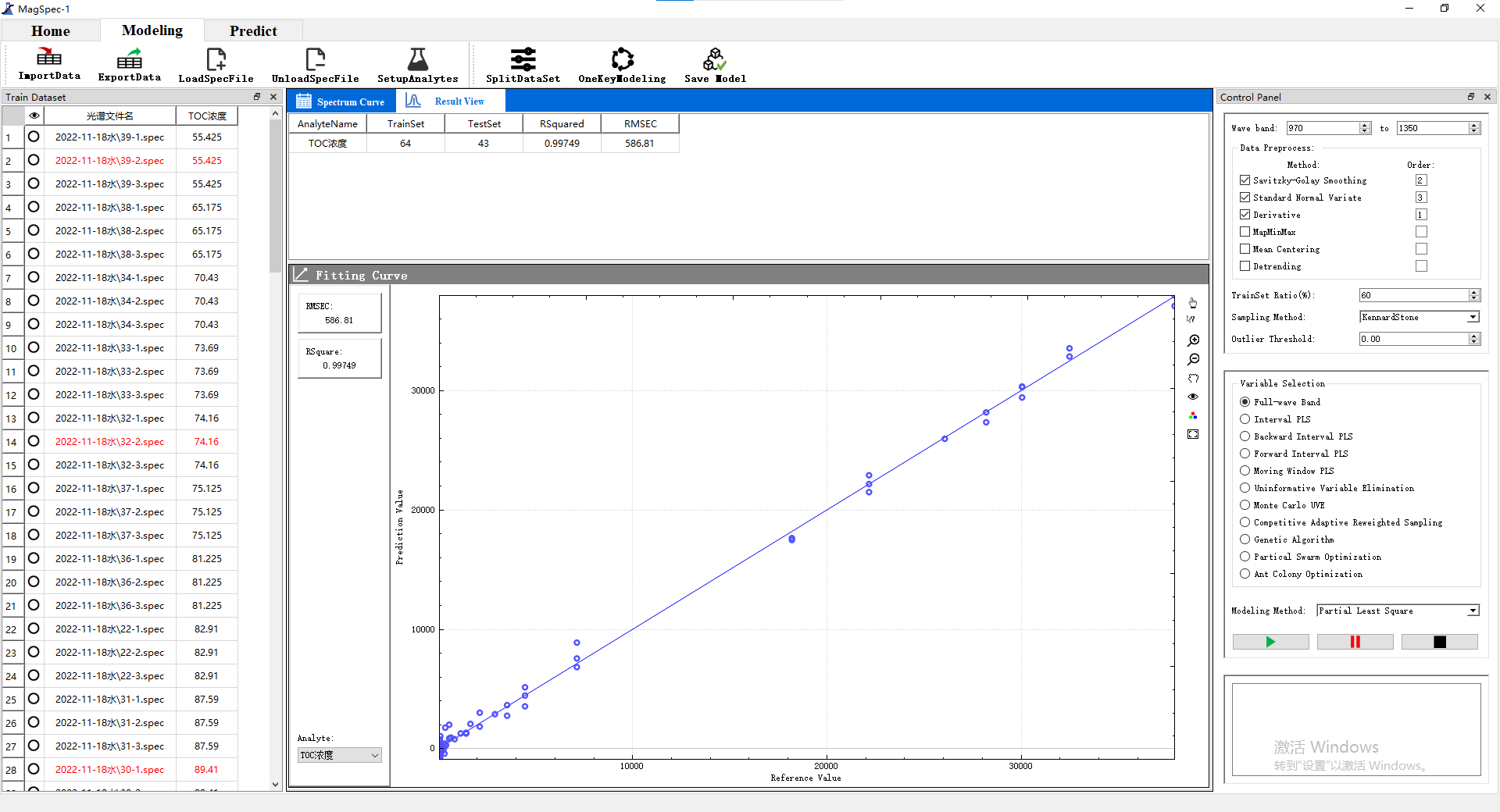Select Genetic Algorithm variable selection

[1245, 540]
